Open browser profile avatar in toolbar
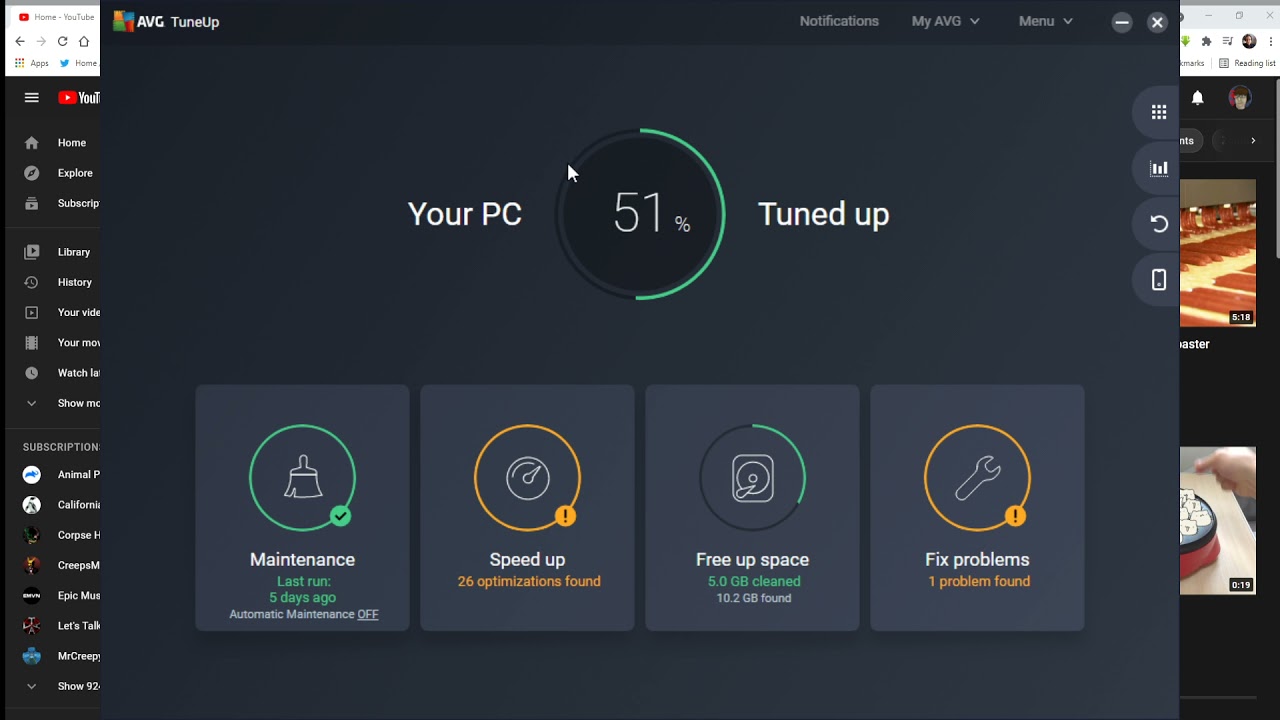Viewport: 1280px width, 720px height. (x=1249, y=41)
